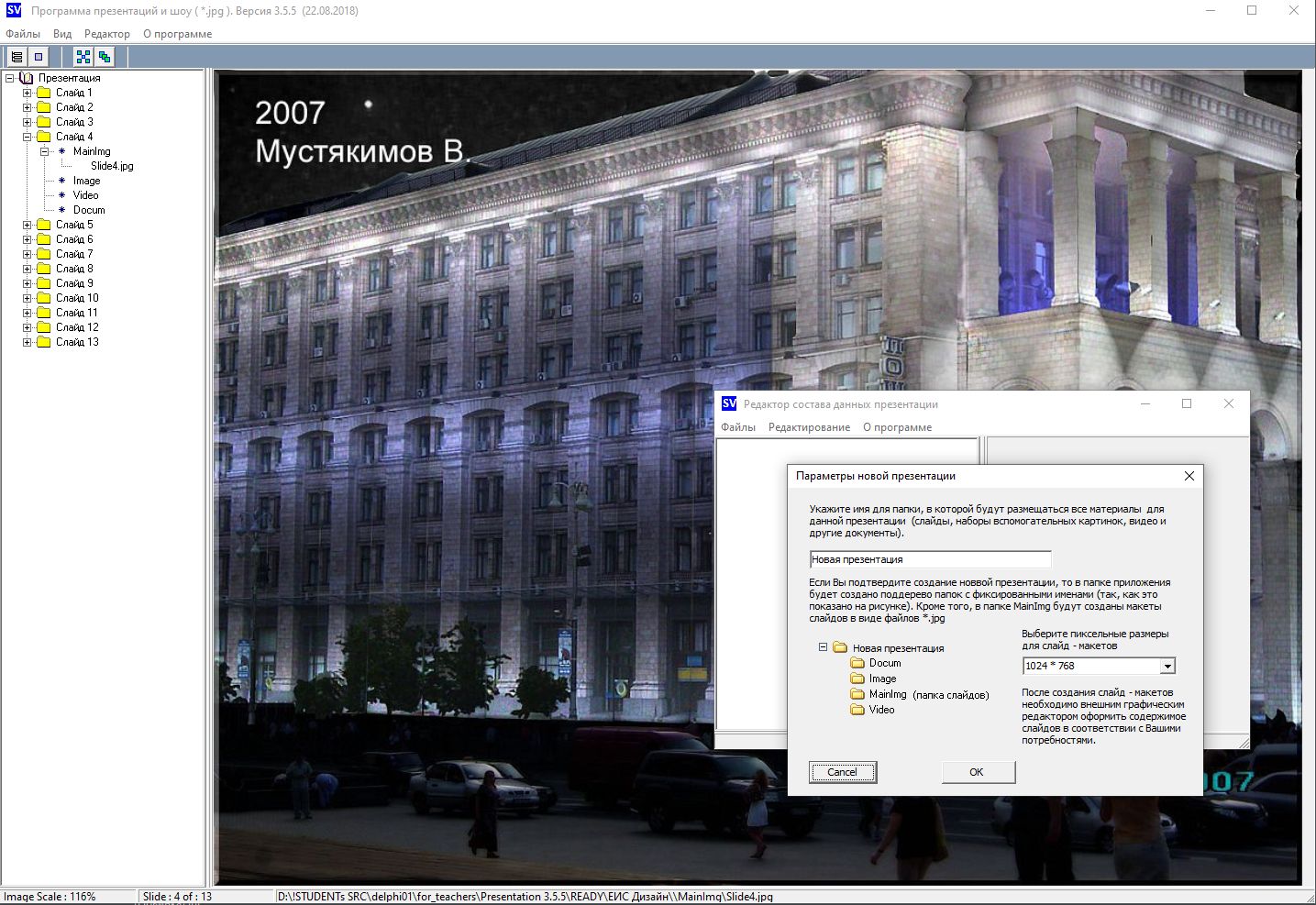Open the Редактор menu in main window
The height and width of the screenshot is (905, 1316).
pos(106,34)
